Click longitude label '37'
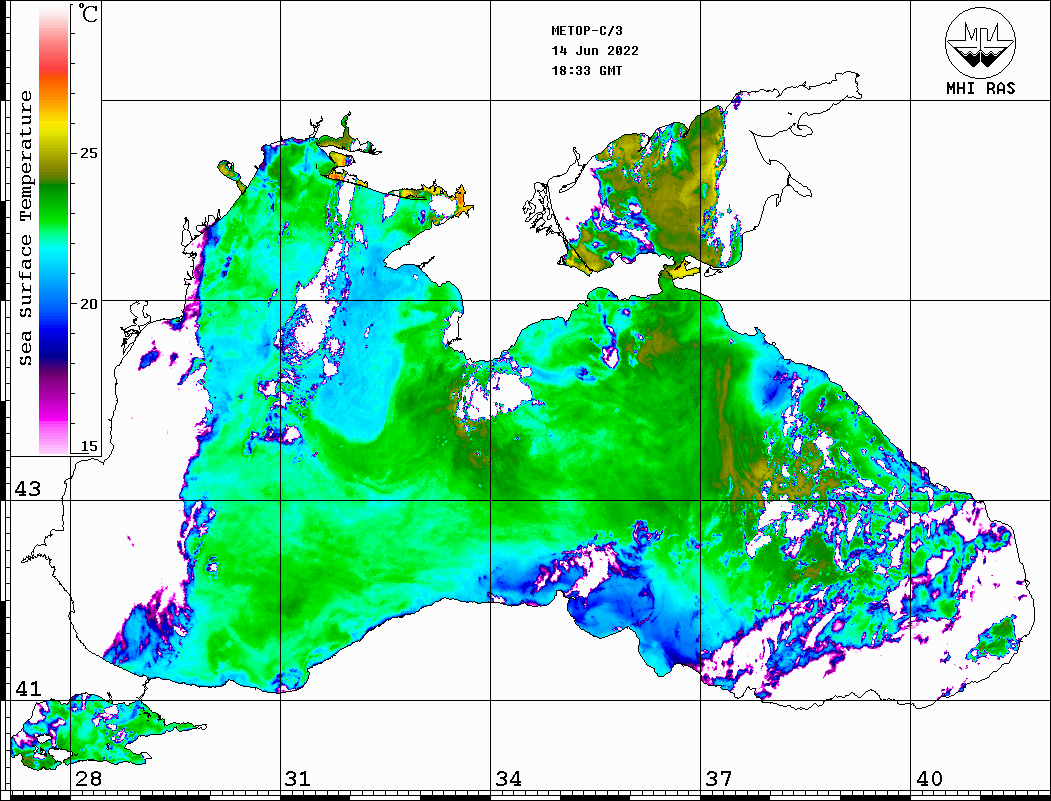1051x801 pixels. coord(719,778)
